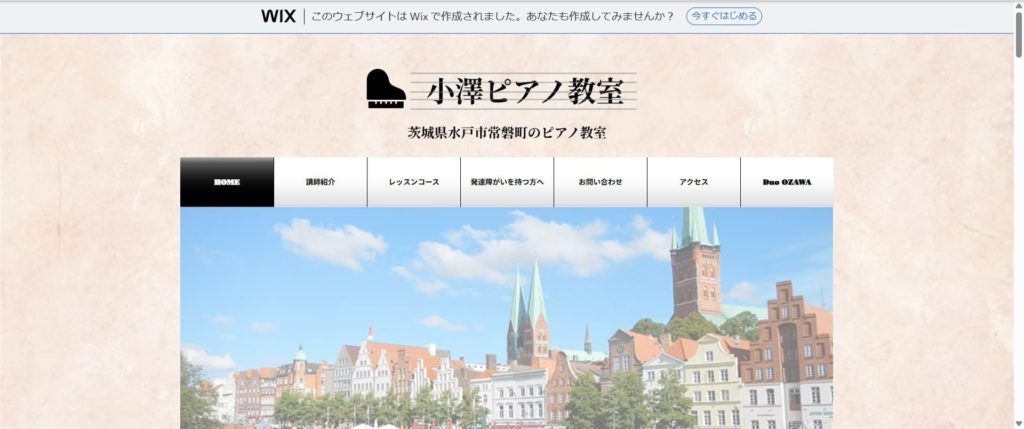1024x429 pixels.
Task: Click the WIX logo in top banner
Action: (277, 16)
